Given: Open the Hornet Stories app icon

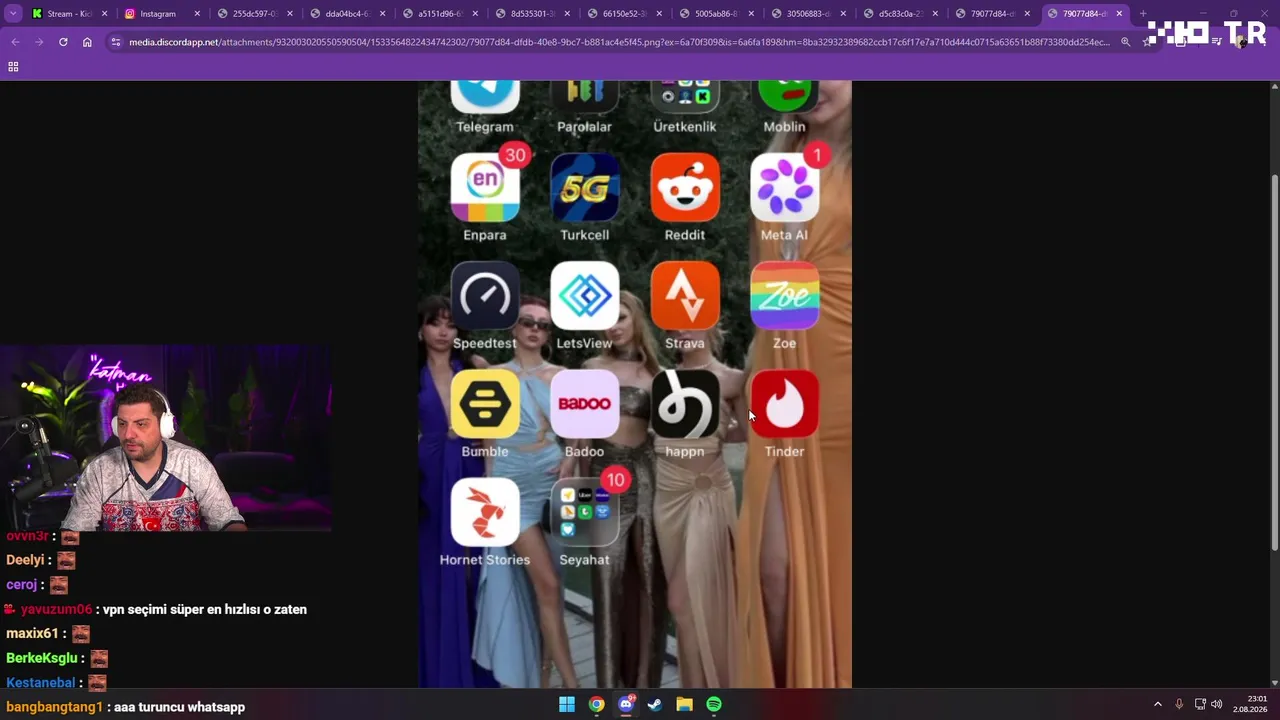Looking at the screenshot, I should tap(485, 512).
